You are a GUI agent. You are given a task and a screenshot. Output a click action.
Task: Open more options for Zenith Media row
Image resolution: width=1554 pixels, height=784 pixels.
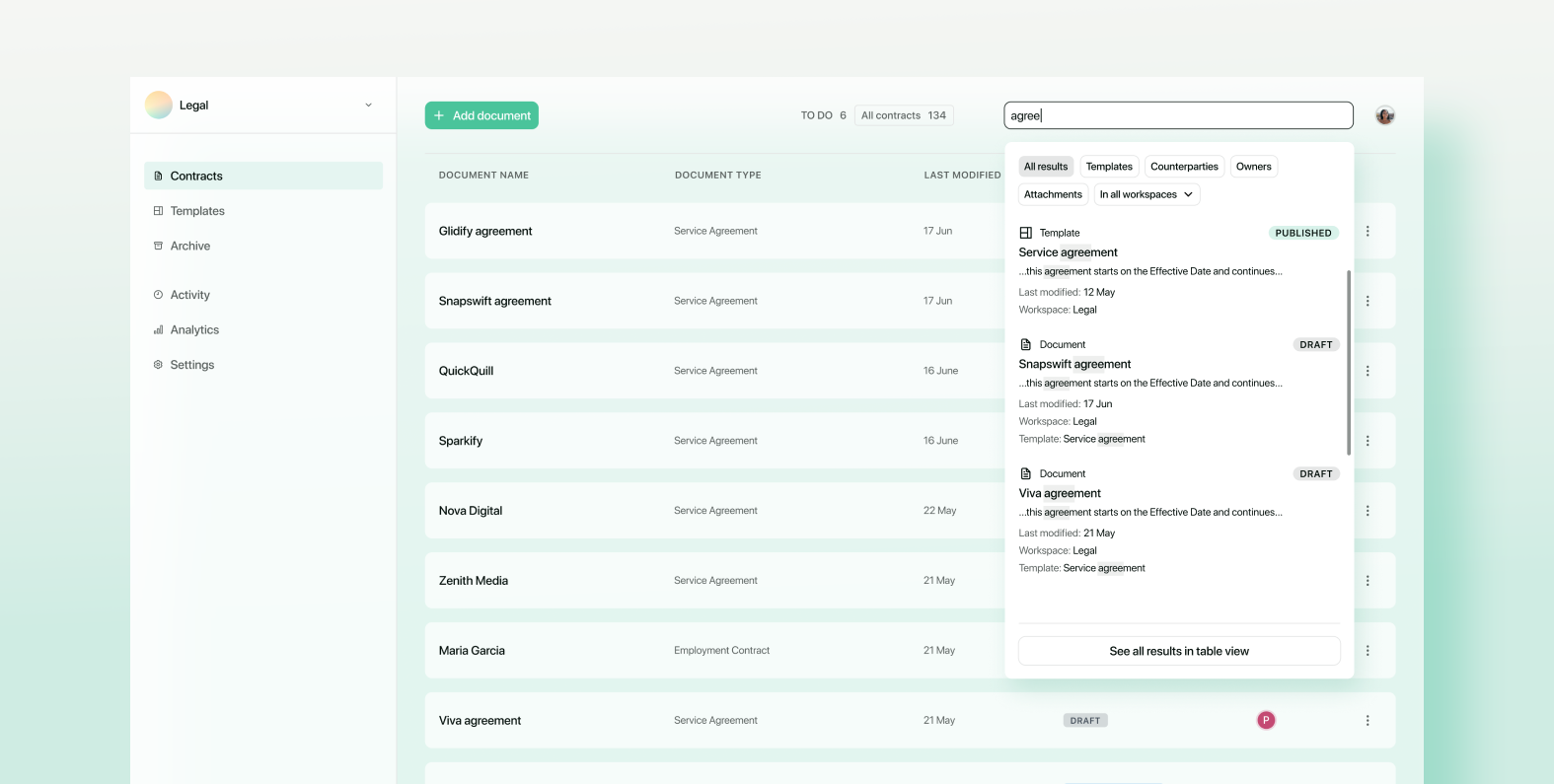(1368, 581)
